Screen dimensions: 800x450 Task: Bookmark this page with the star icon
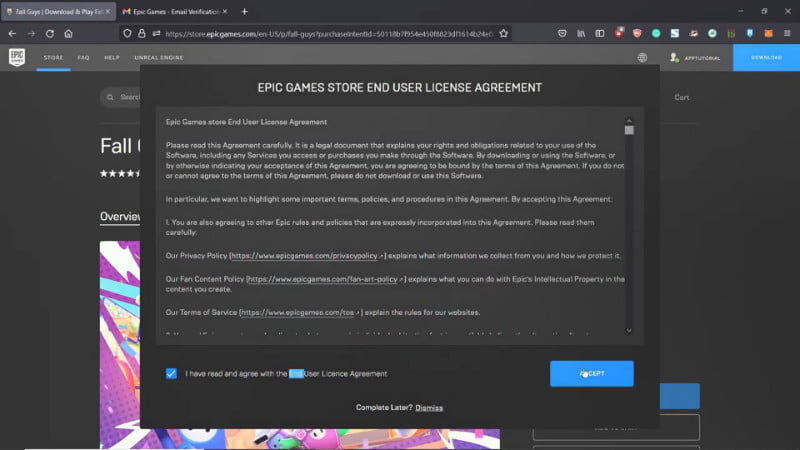504,34
